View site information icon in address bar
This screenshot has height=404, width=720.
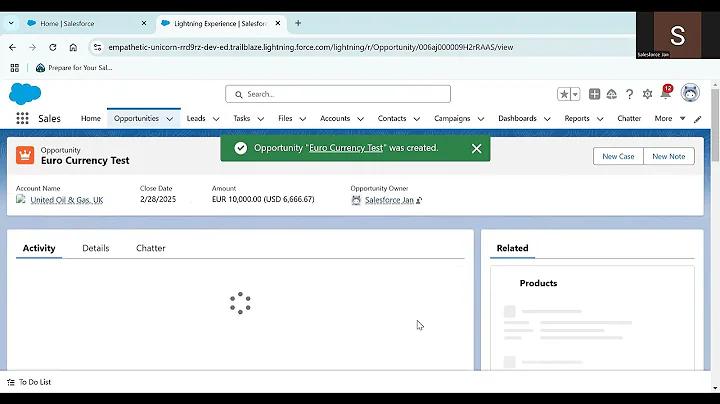click(x=97, y=47)
